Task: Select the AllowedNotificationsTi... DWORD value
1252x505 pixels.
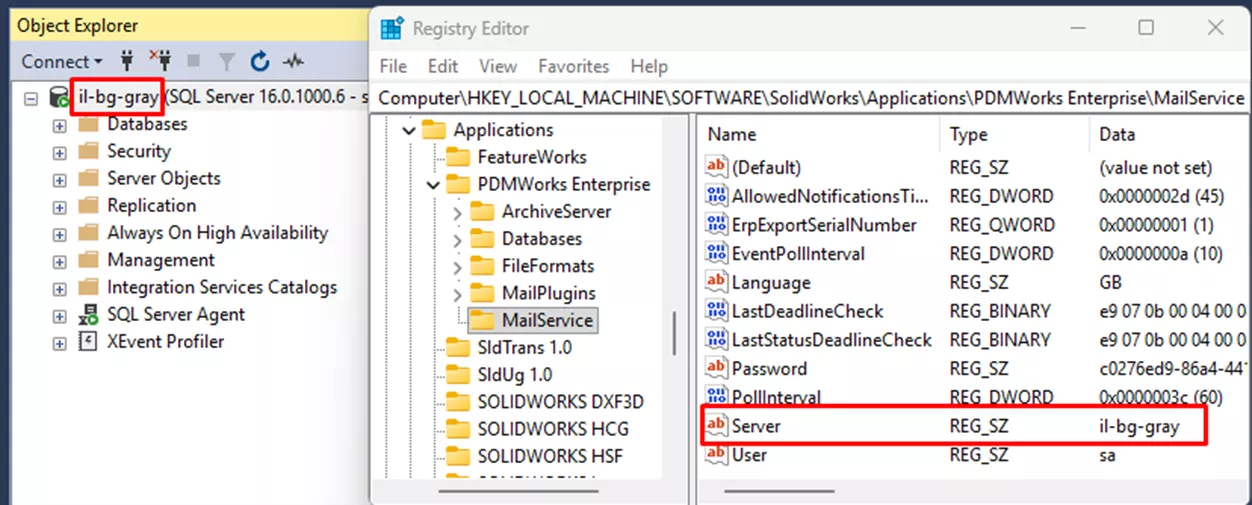Action: pos(830,196)
